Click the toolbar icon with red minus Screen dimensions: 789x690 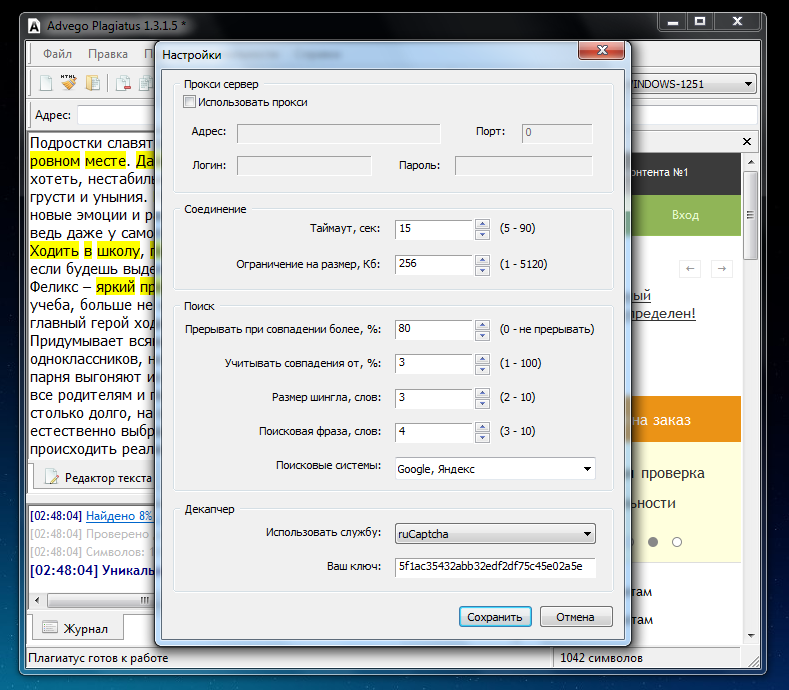coord(123,84)
